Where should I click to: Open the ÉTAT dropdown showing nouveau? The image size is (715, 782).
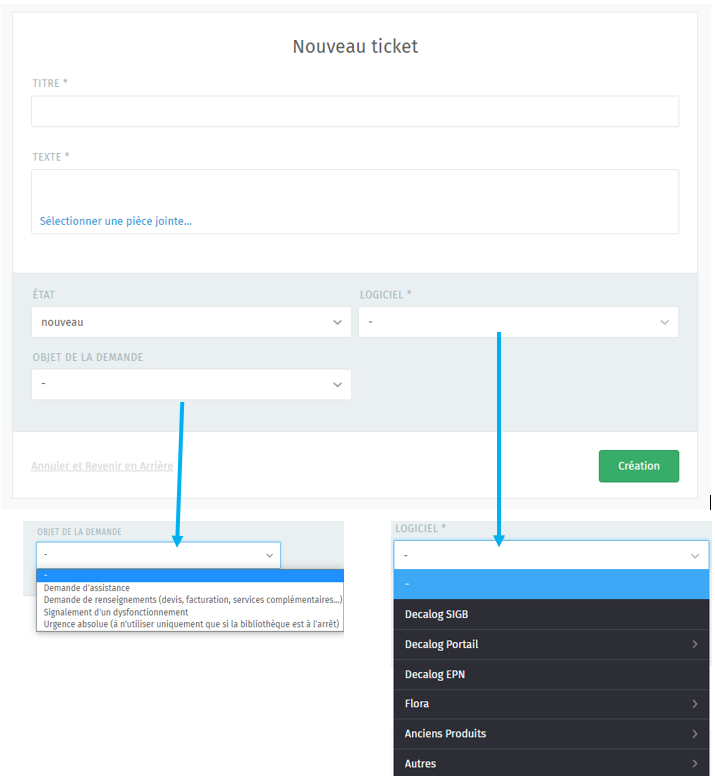pos(191,322)
